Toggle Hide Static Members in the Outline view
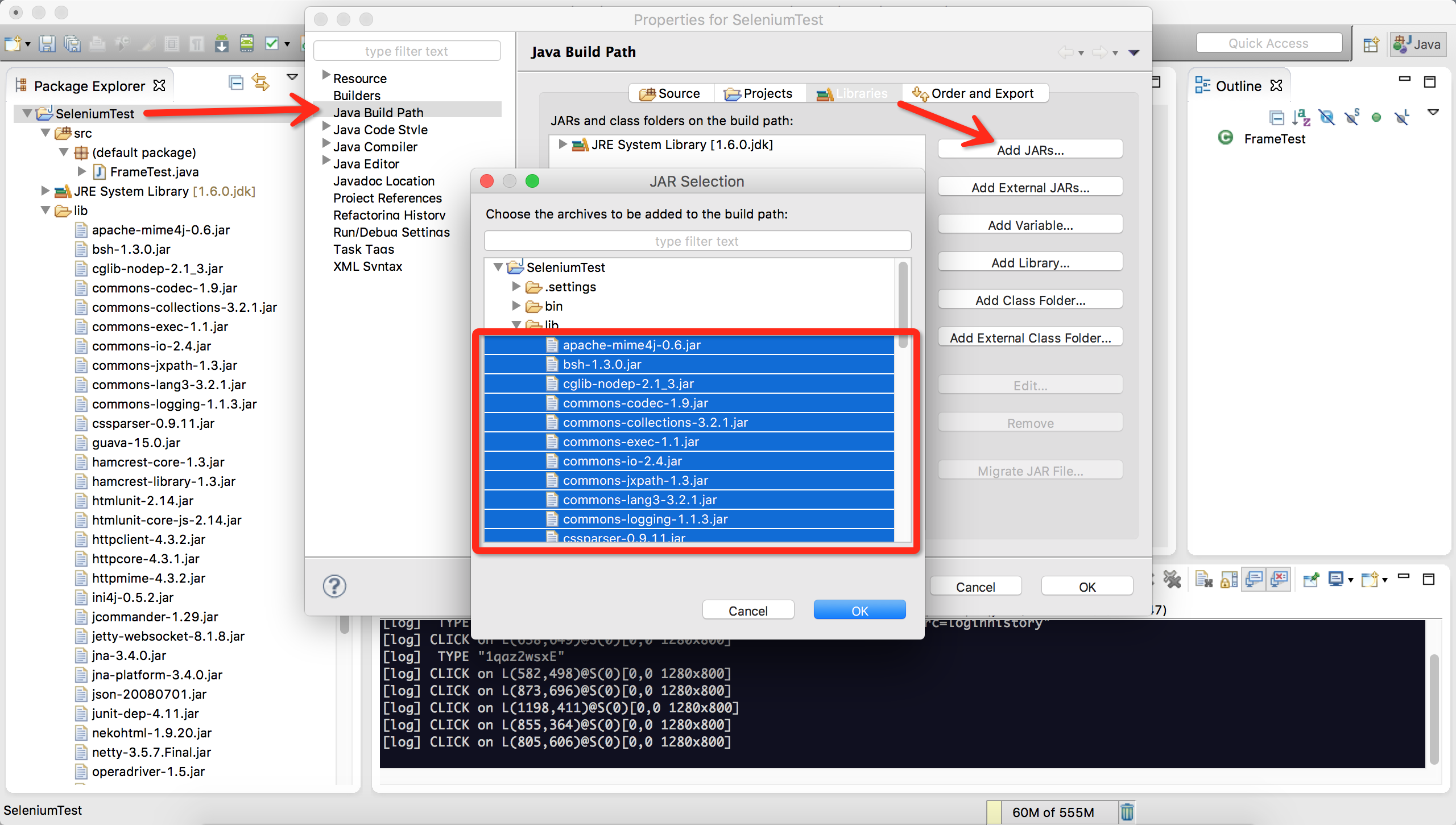Image resolution: width=1456 pixels, height=825 pixels. pos(1352,118)
